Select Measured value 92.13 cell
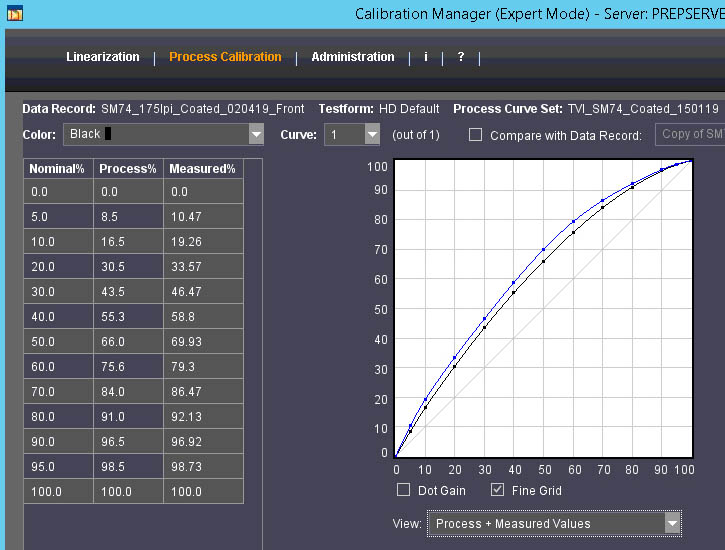This screenshot has height=550, width=725. click(203, 416)
